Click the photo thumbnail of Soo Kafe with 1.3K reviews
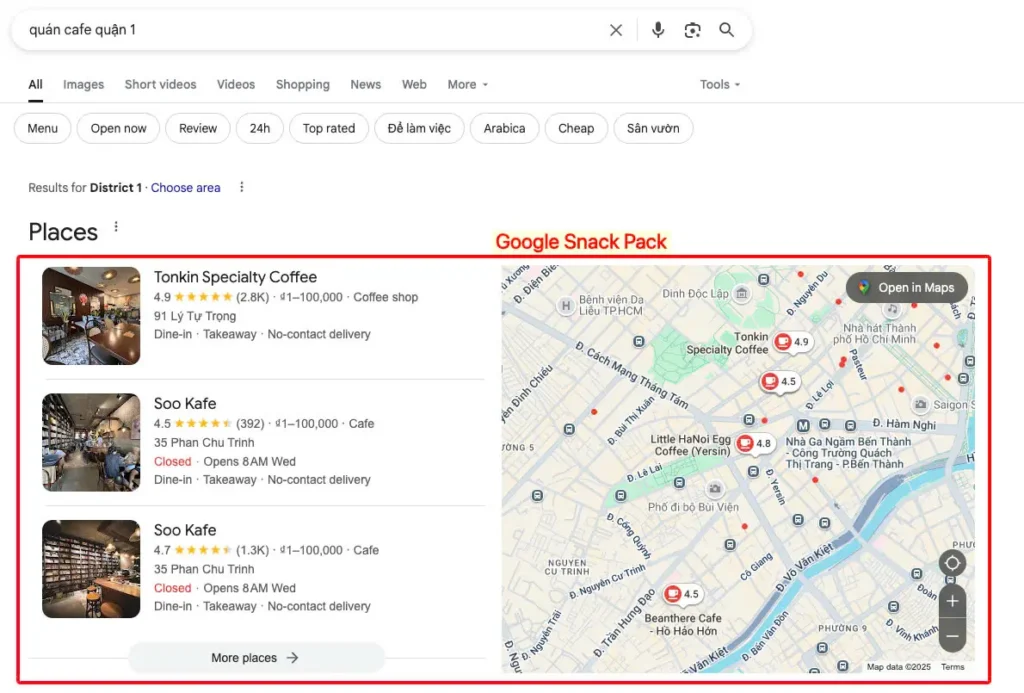Viewport: 1024px width, 693px height. (x=91, y=569)
